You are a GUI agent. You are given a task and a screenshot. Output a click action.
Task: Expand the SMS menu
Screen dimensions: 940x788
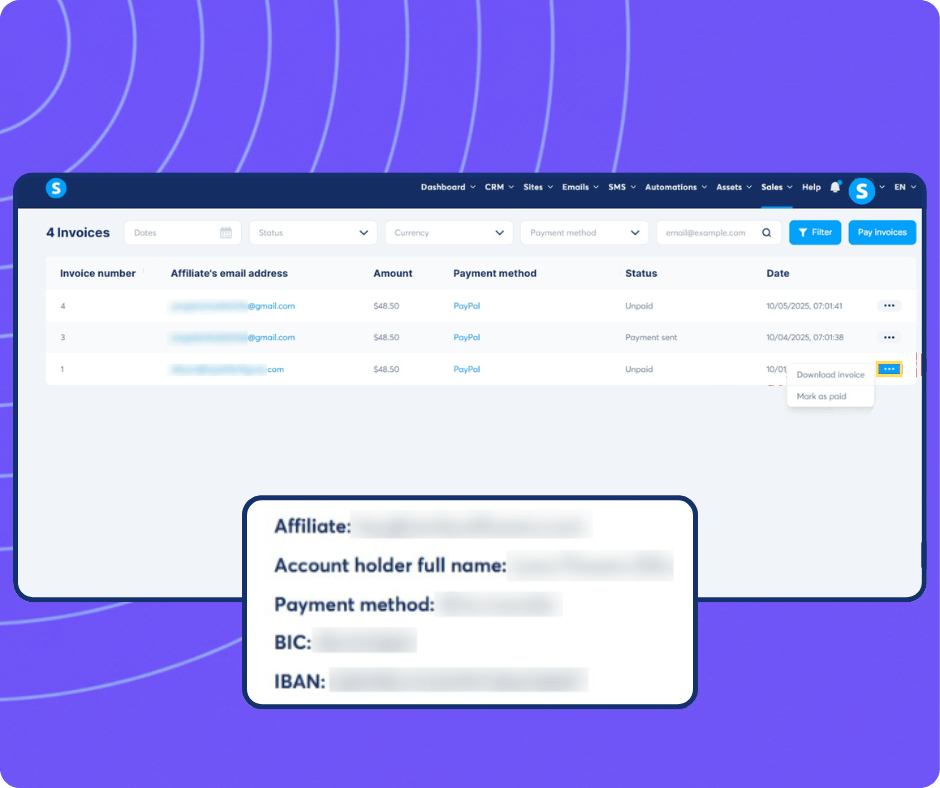click(x=622, y=187)
